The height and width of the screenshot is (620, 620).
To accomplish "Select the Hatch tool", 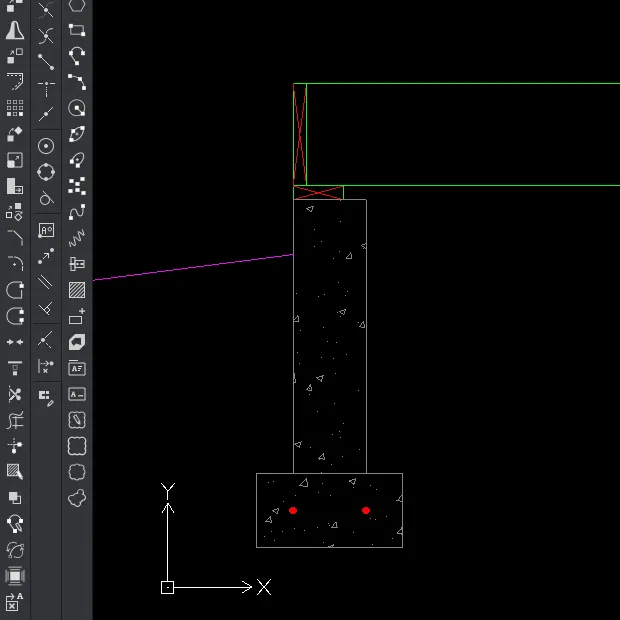I will [77, 290].
